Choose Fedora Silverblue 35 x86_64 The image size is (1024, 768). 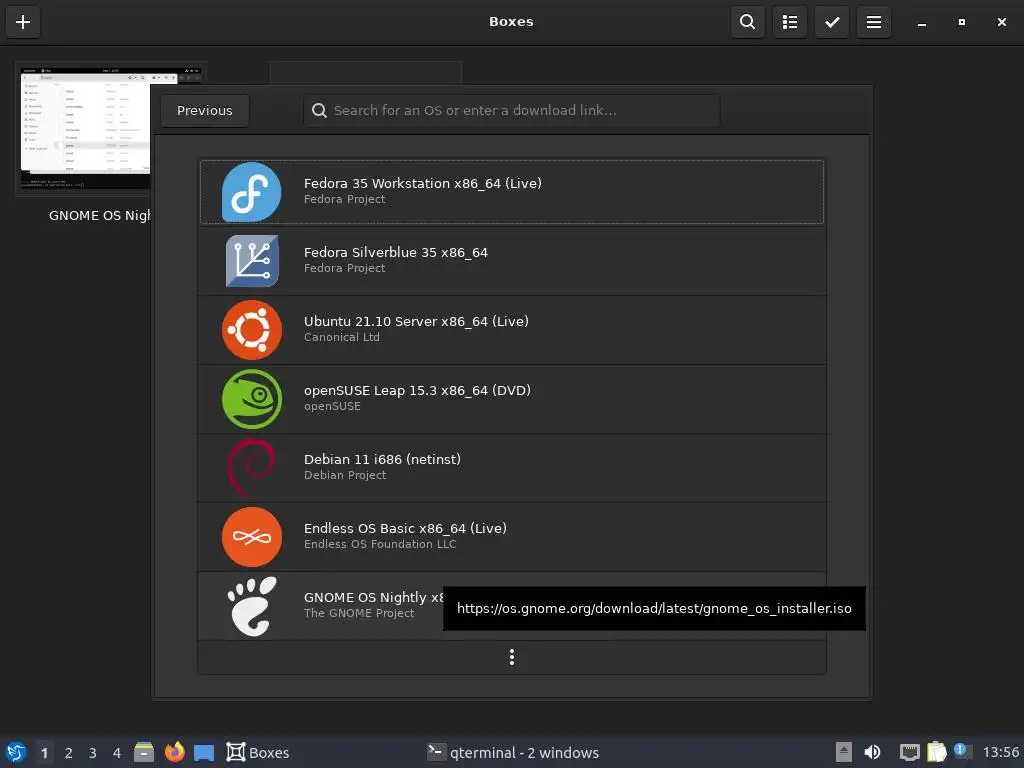tap(511, 261)
